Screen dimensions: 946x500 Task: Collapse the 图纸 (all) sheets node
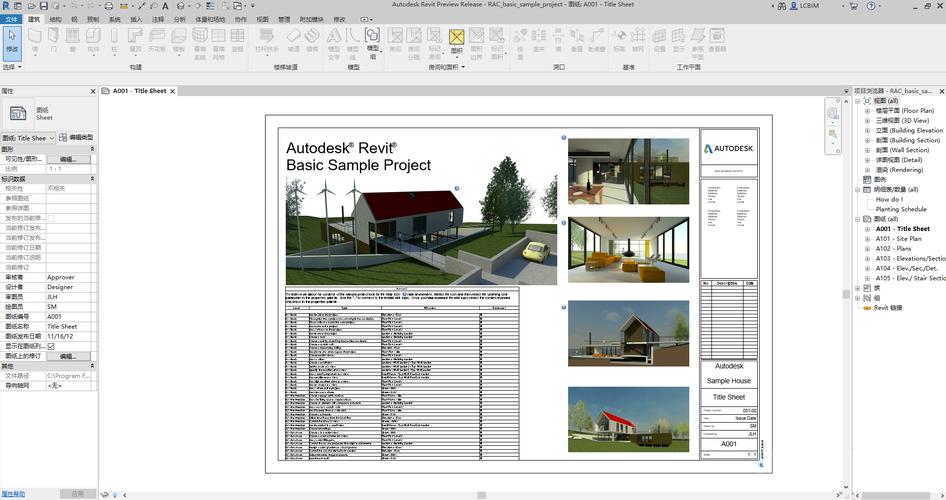pyautogui.click(x=857, y=220)
